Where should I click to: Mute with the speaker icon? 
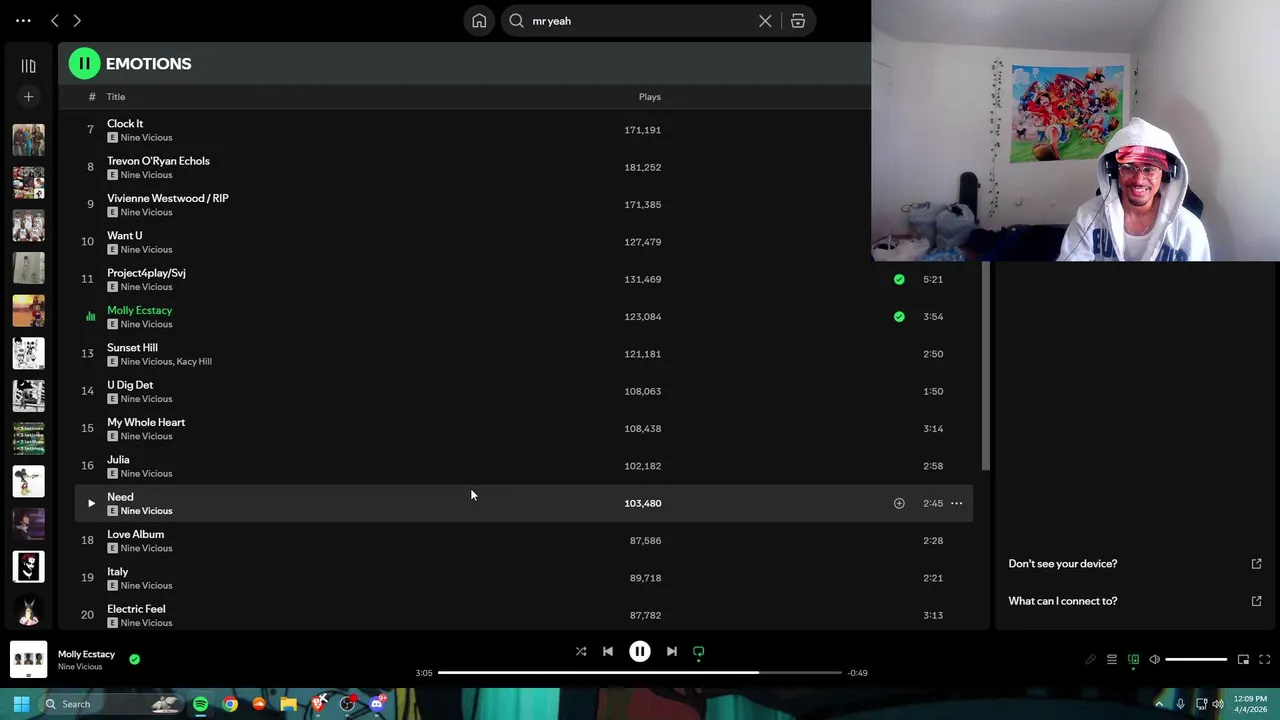point(1154,659)
